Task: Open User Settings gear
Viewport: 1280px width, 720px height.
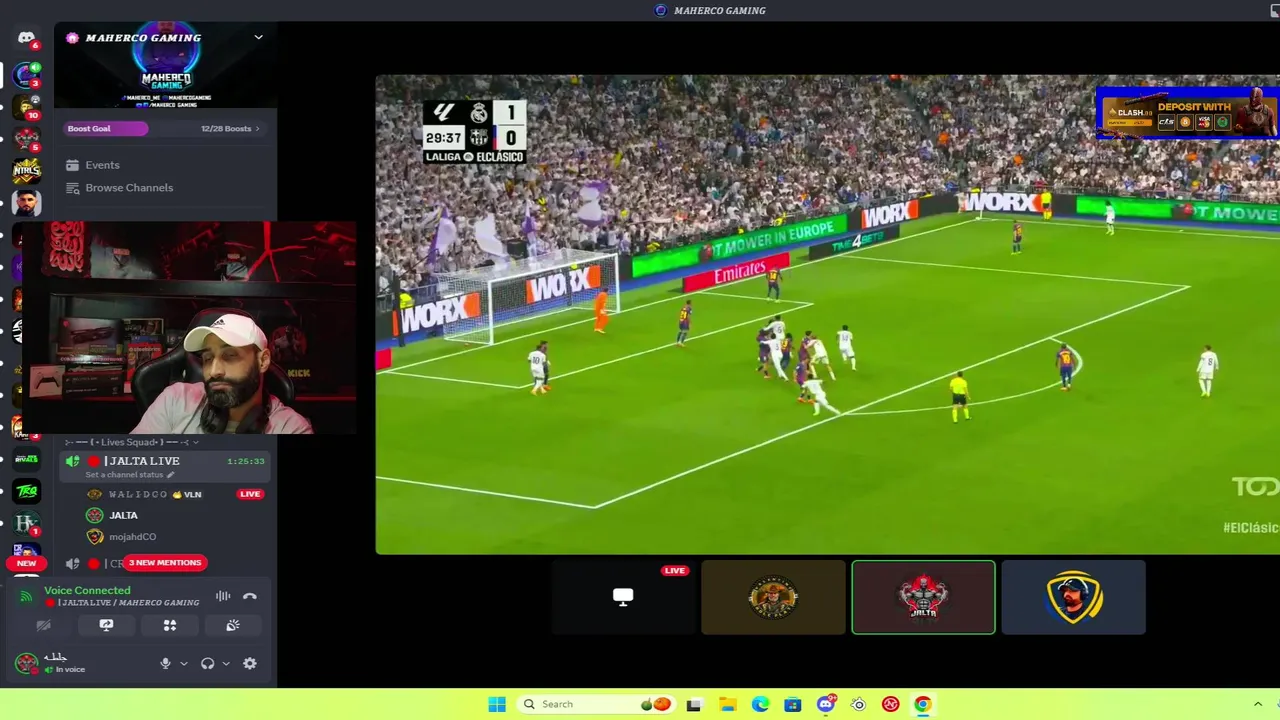Action: (250, 663)
